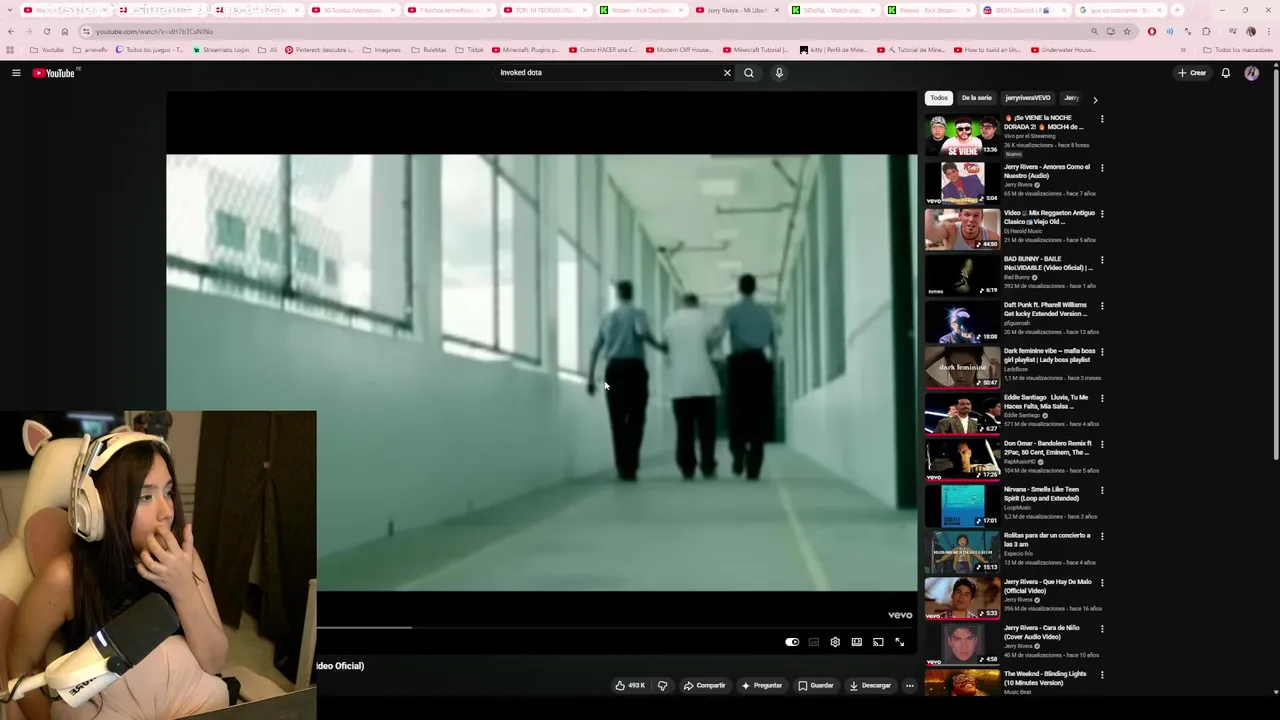Open new browser tab with plus
The image size is (1280, 720).
pyautogui.click(x=1177, y=10)
